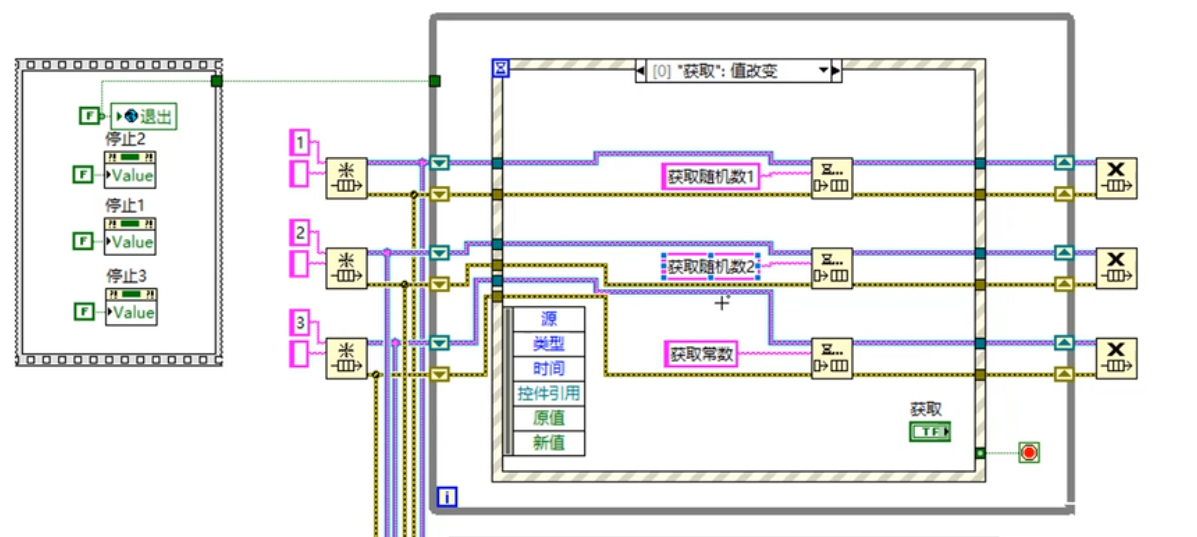Image resolution: width=1197 pixels, height=537 pixels.
Task: Click the selected string constant 获取随机数2
Action: 711,267
